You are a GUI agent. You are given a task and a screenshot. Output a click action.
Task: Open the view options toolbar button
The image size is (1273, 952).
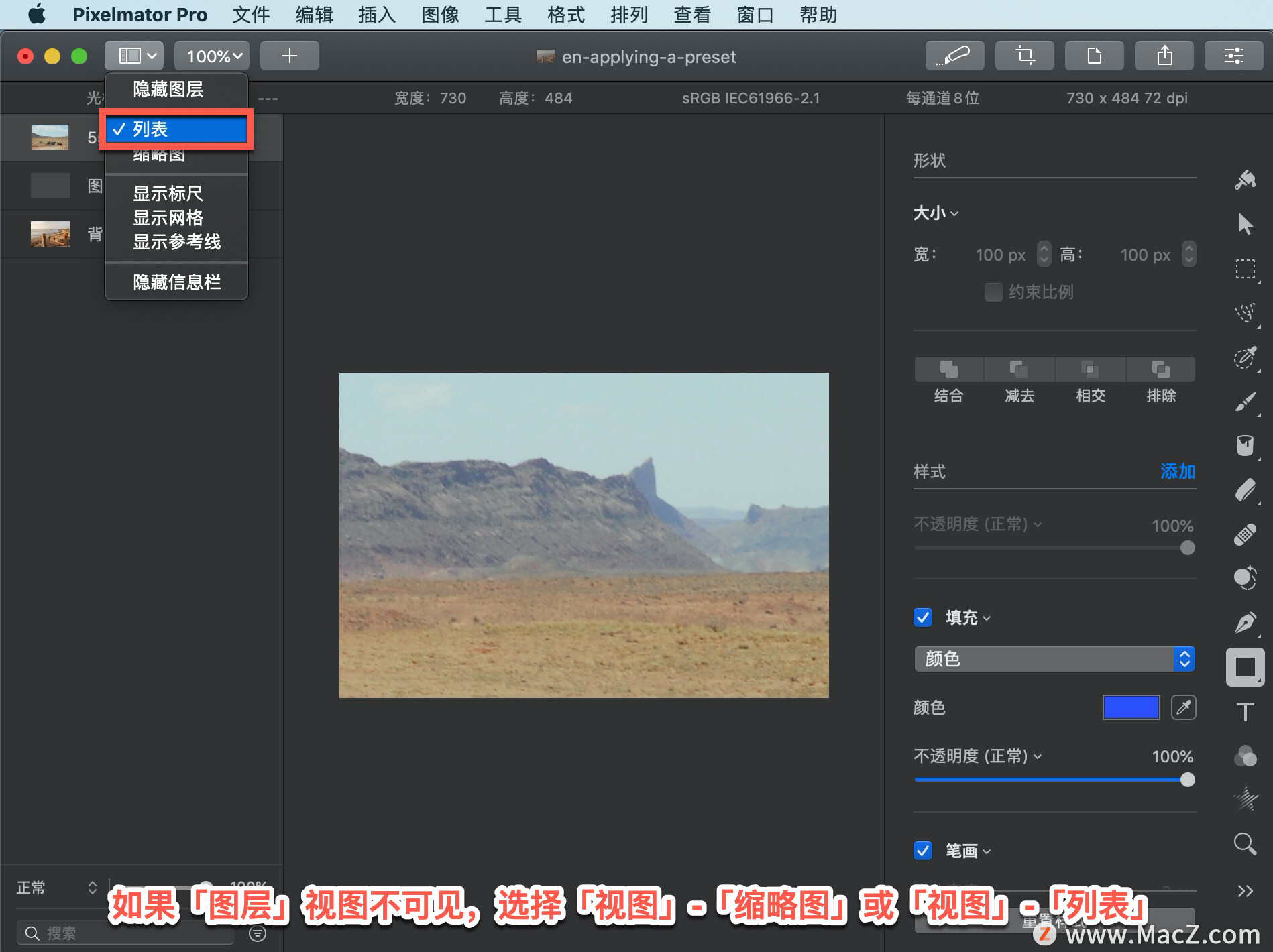pos(133,56)
